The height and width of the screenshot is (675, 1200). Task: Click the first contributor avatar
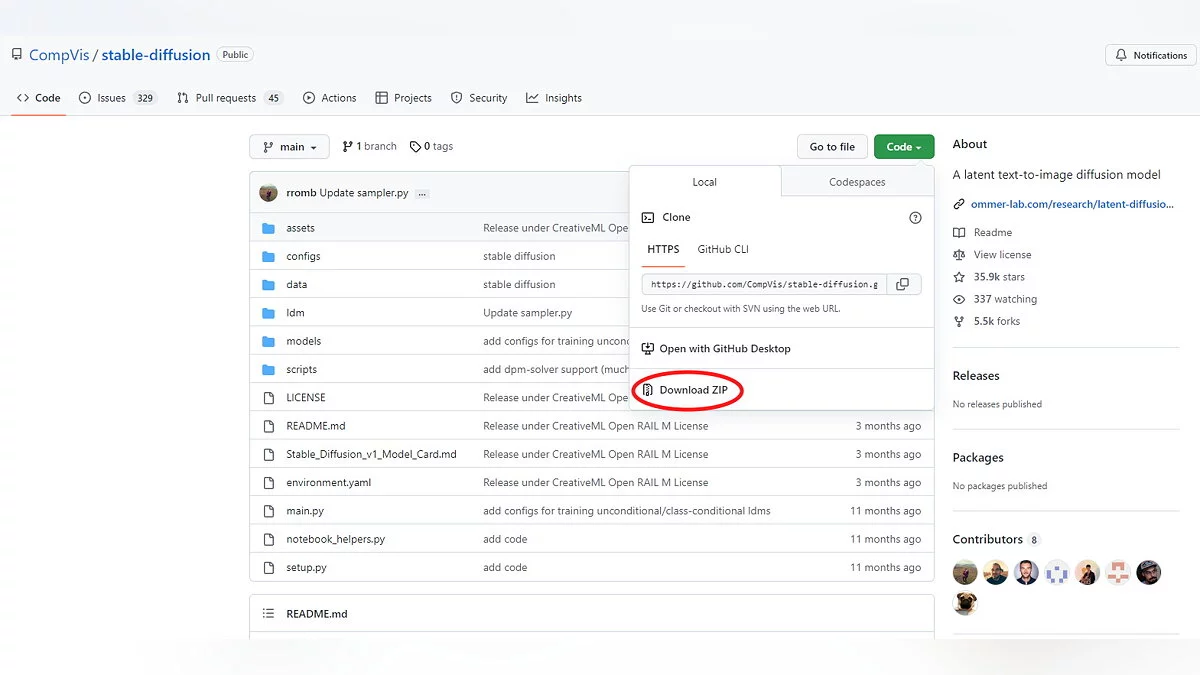click(x=965, y=572)
